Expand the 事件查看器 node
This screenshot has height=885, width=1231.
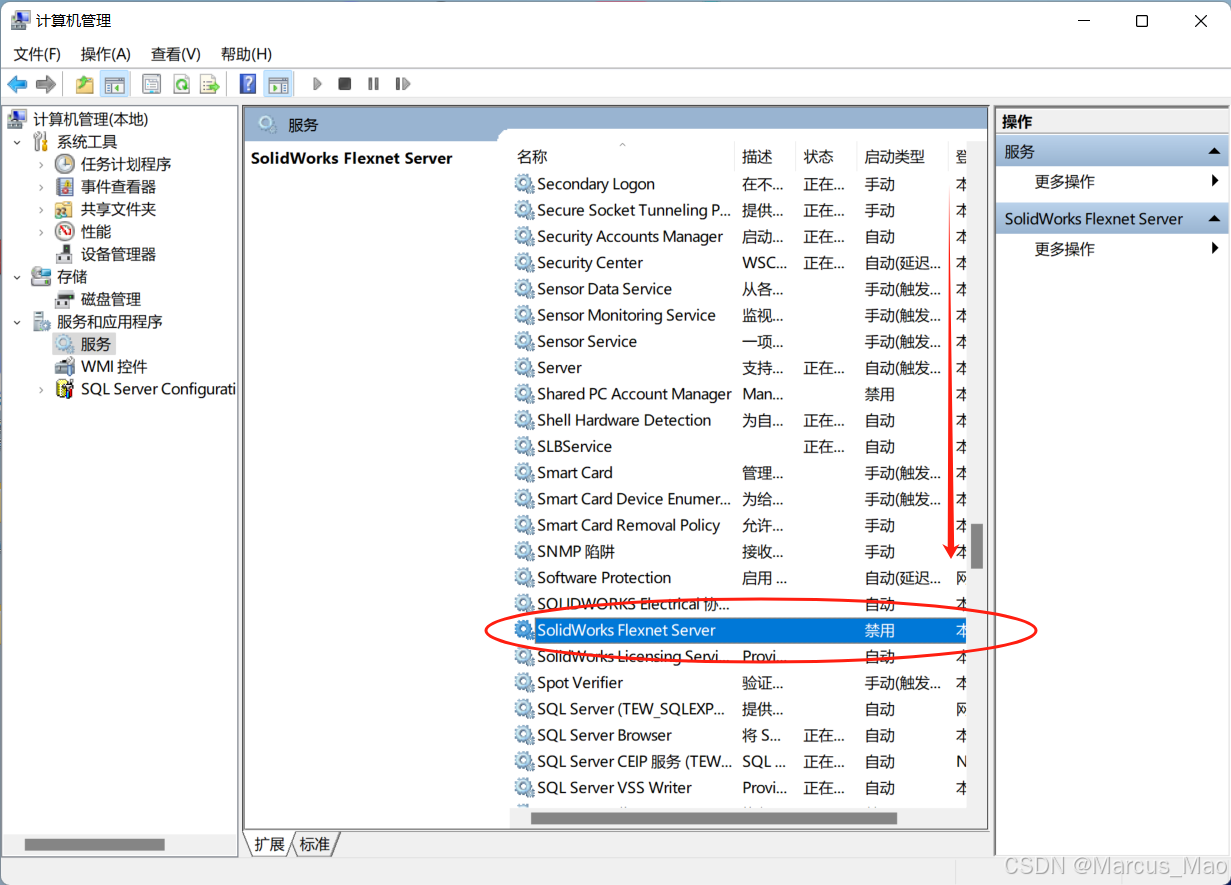pos(41,187)
